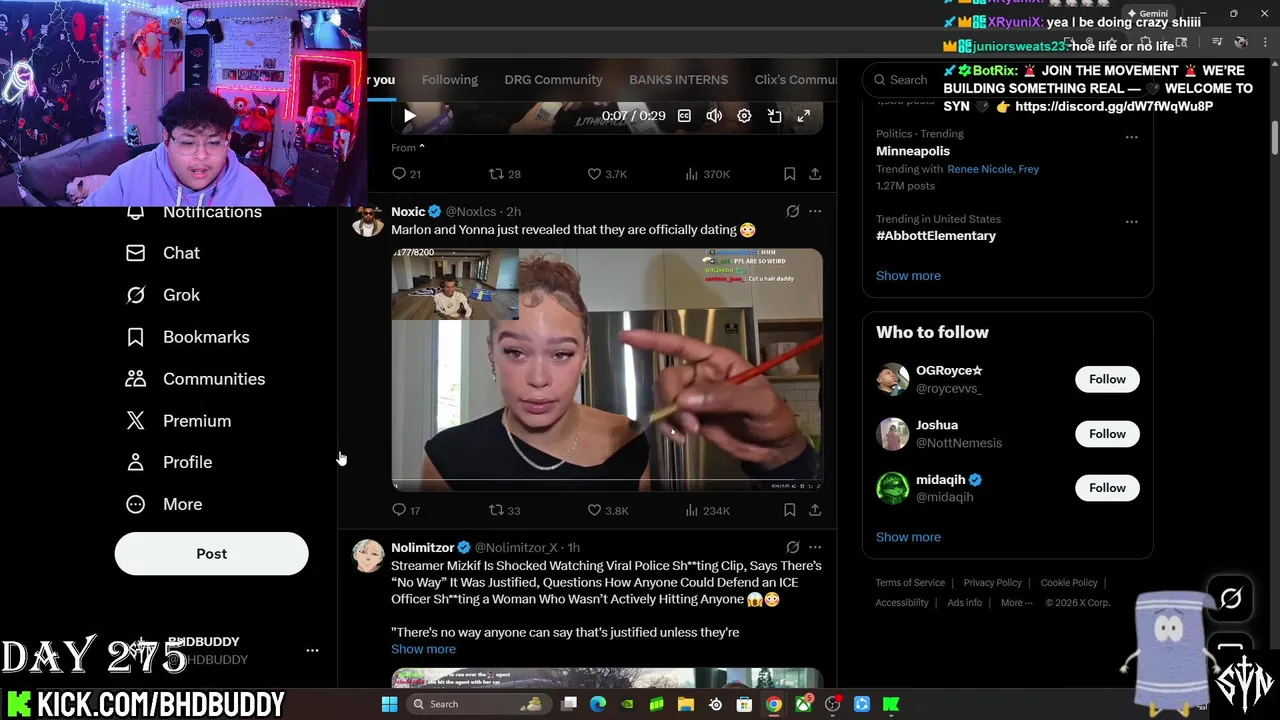Image resolution: width=1280 pixels, height=720 pixels.
Task: Open the top video's settings gear
Action: [x=744, y=116]
